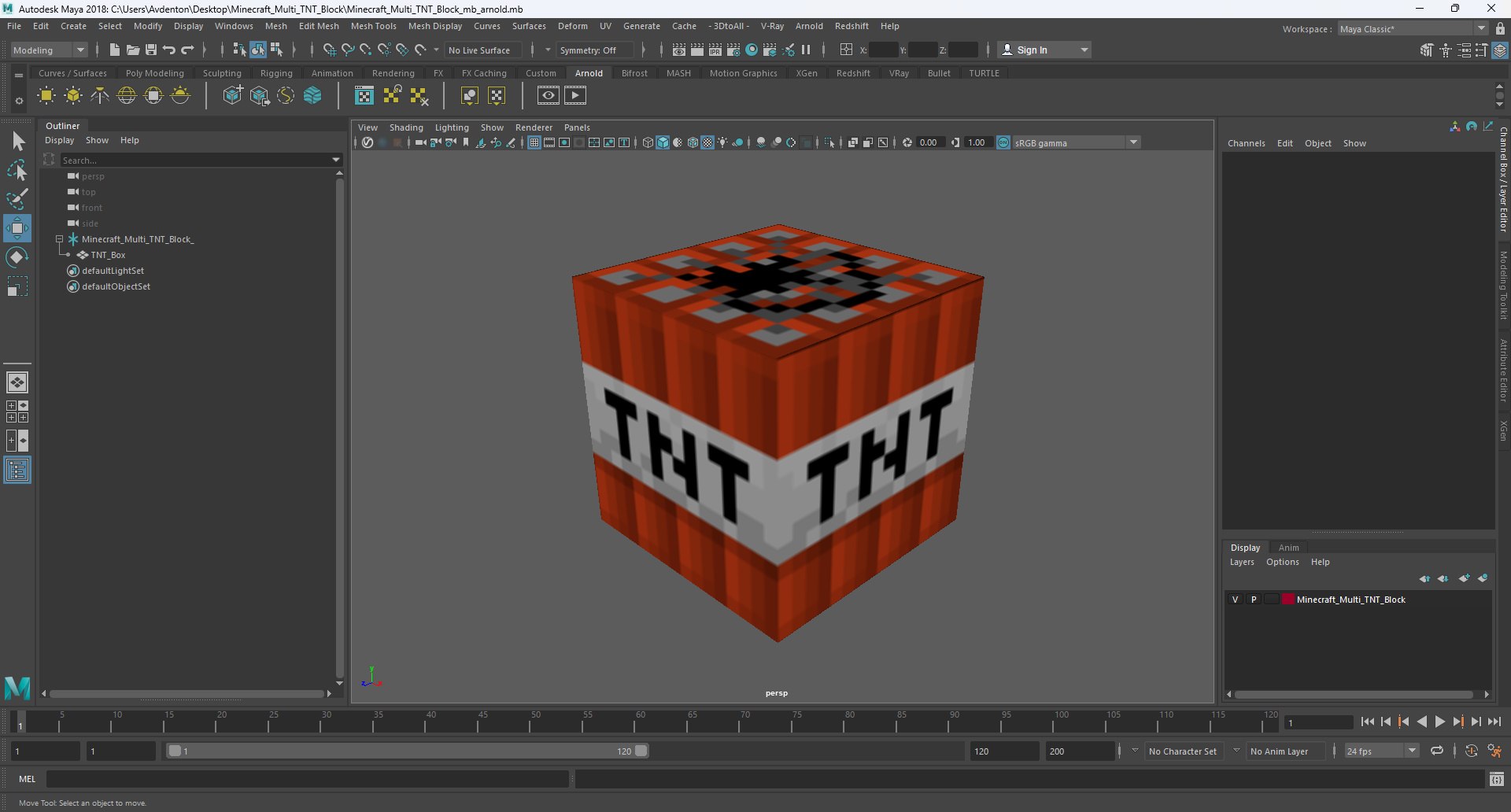Click the range slider end handle at 120

(x=641, y=751)
